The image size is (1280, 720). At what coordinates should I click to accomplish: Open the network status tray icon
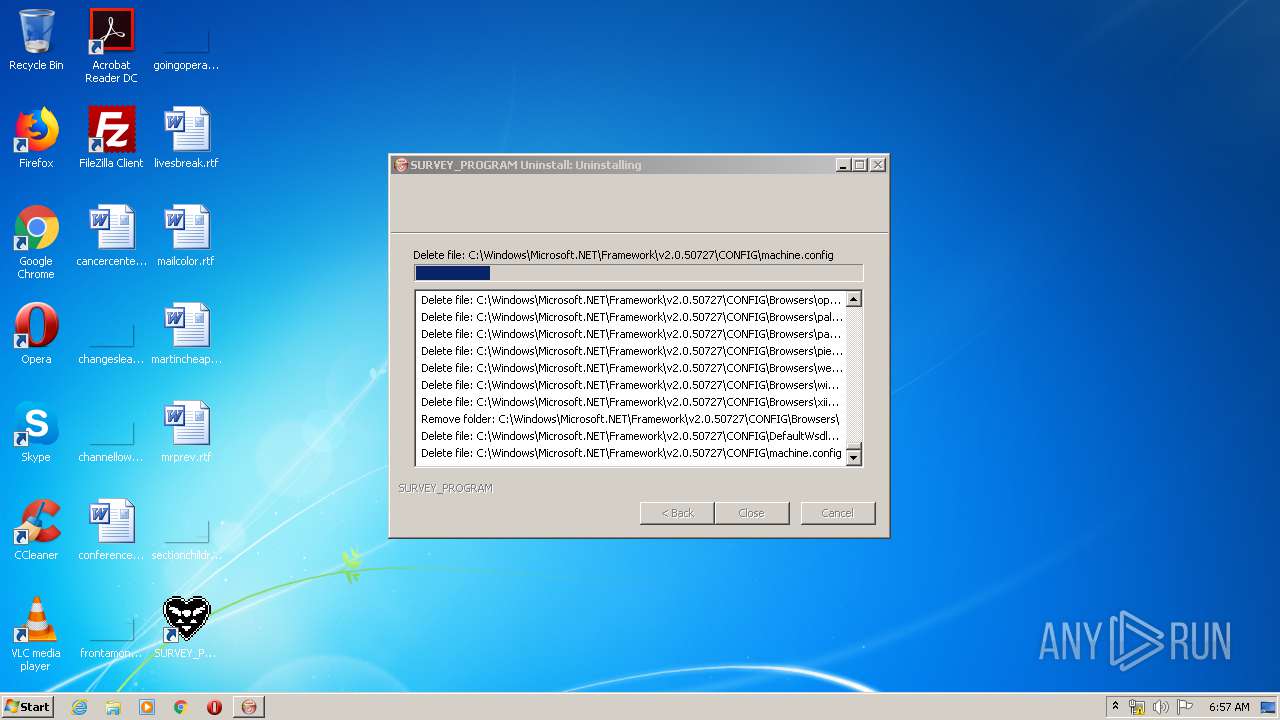(x=1137, y=707)
